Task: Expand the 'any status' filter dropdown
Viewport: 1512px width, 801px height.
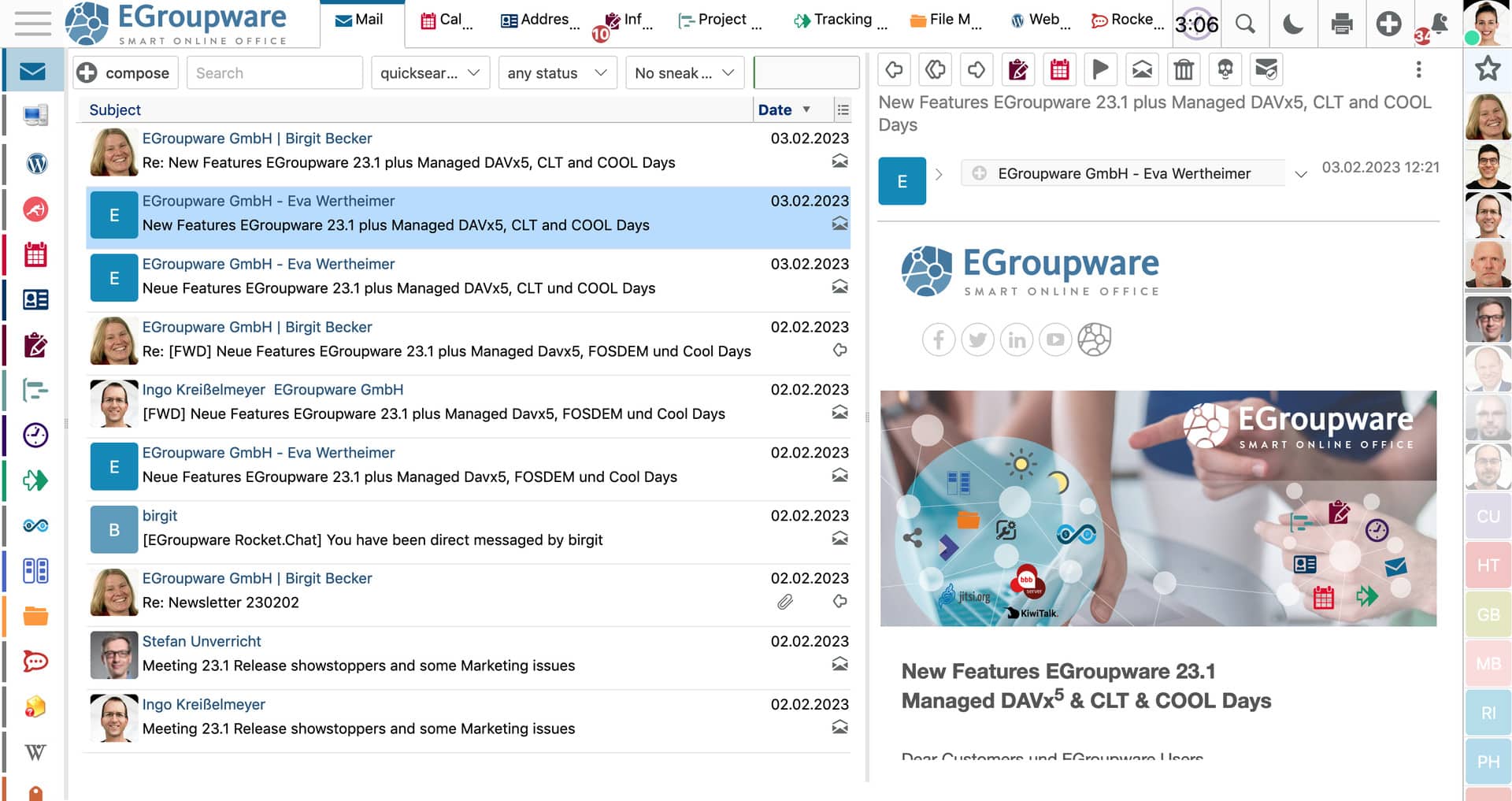Action: (x=557, y=72)
